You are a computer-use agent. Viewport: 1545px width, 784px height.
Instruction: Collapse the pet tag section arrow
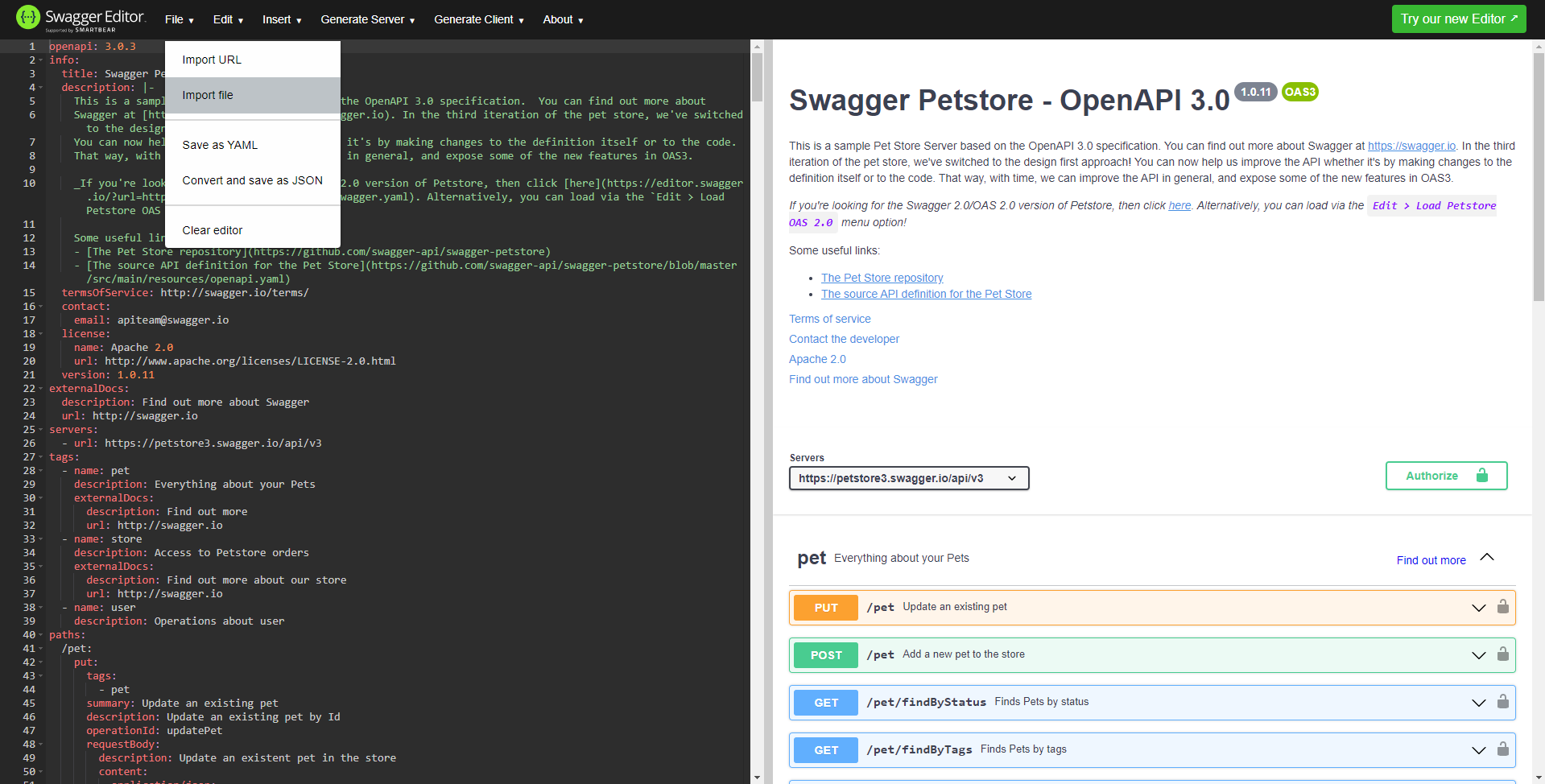pyautogui.click(x=1486, y=558)
